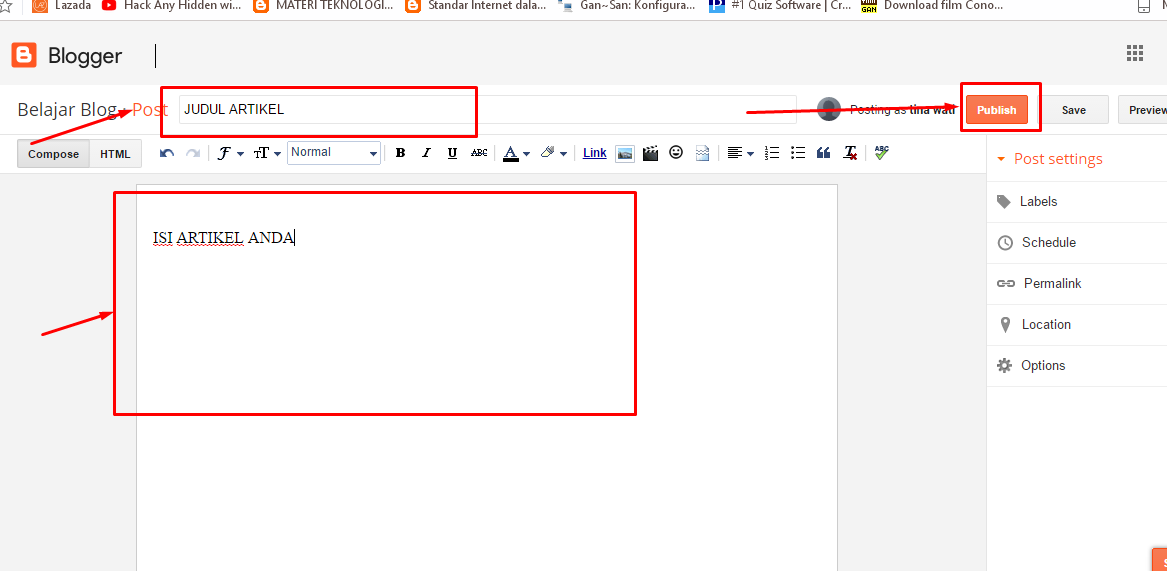Open the #1 Quiz Software bookmark
The image size is (1167, 571).
tap(779, 6)
